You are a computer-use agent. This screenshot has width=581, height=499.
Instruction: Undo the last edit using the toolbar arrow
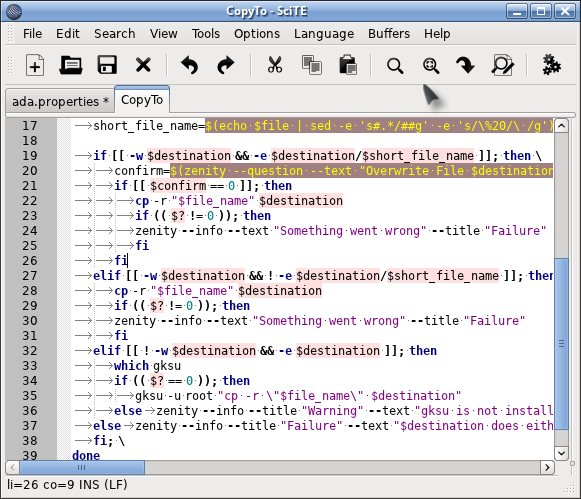[x=189, y=65]
